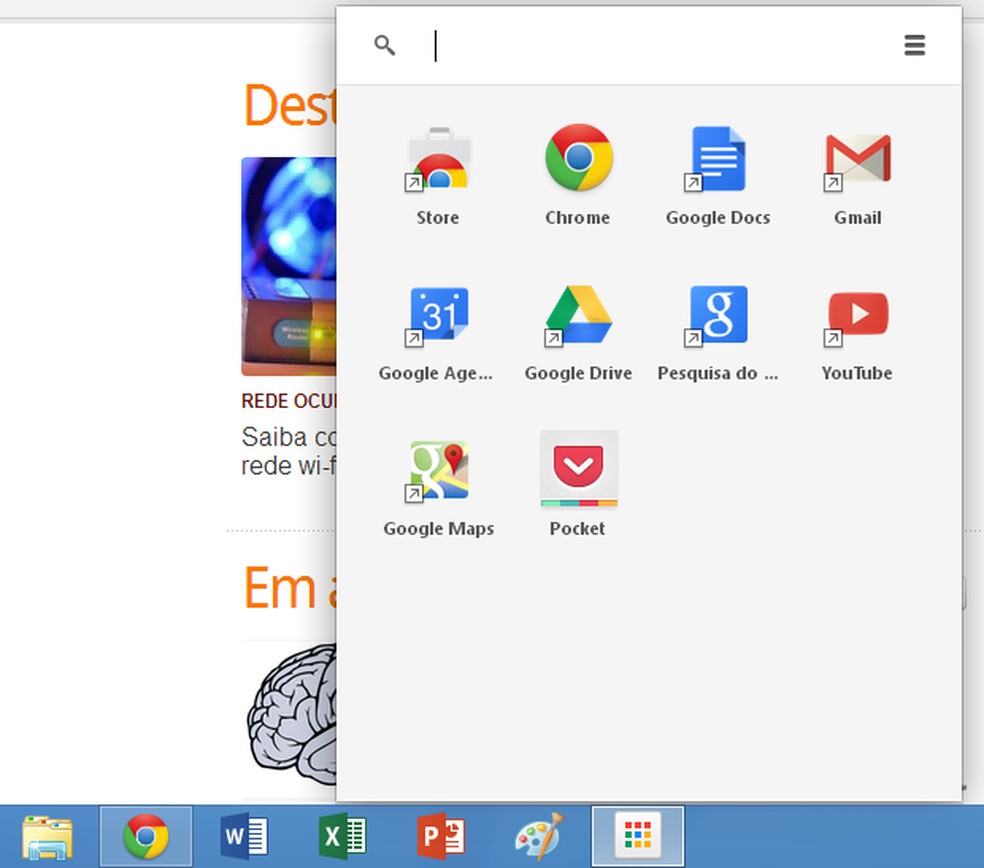This screenshot has height=868, width=984.
Task: Open Google Docs from the launcher
Action: click(717, 160)
